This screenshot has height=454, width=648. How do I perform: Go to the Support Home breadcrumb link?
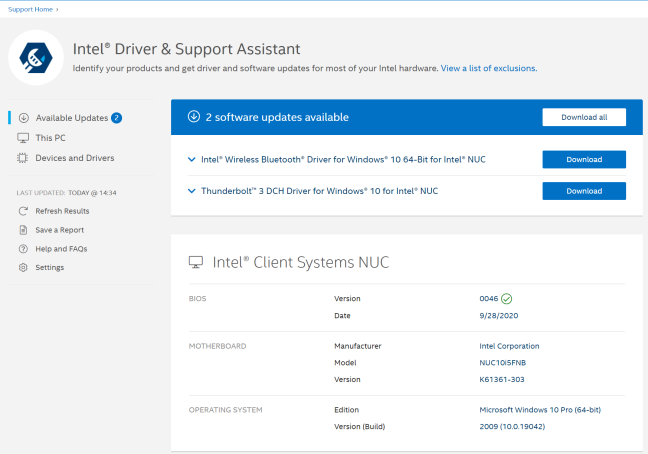(30, 9)
